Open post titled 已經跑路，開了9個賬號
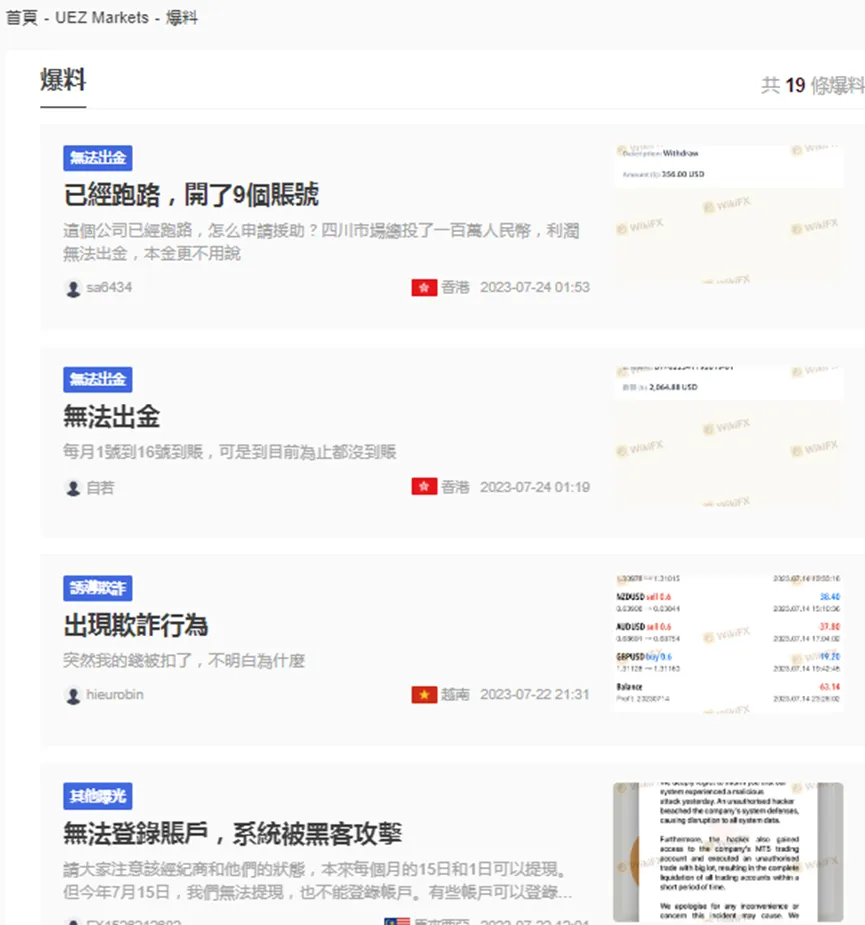Viewport: 865px width, 925px height. click(x=191, y=195)
